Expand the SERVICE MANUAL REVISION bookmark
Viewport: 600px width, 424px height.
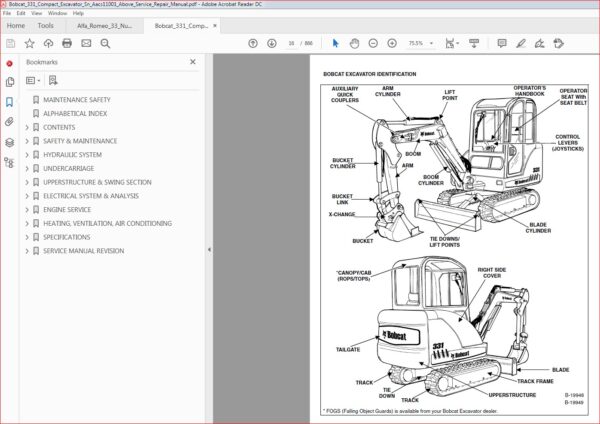27,251
